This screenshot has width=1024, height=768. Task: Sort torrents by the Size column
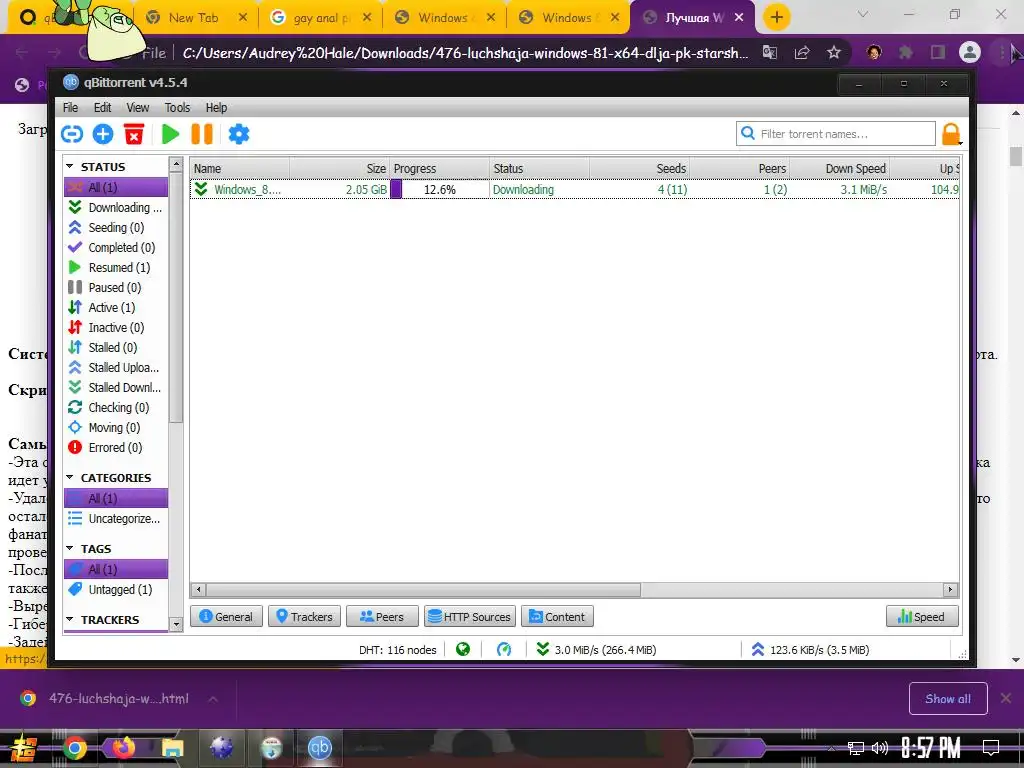(340, 168)
